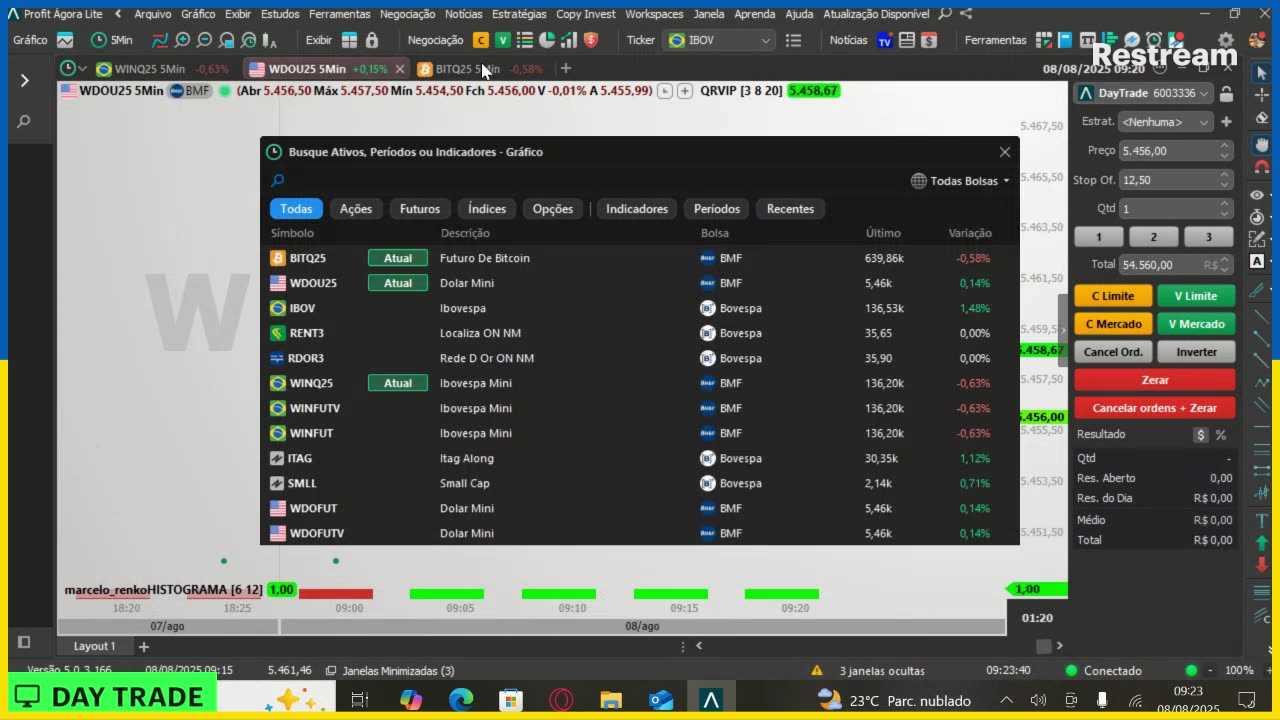The width and height of the screenshot is (1280, 720).
Task: Close the asset search dialog
Action: pyautogui.click(x=1005, y=152)
